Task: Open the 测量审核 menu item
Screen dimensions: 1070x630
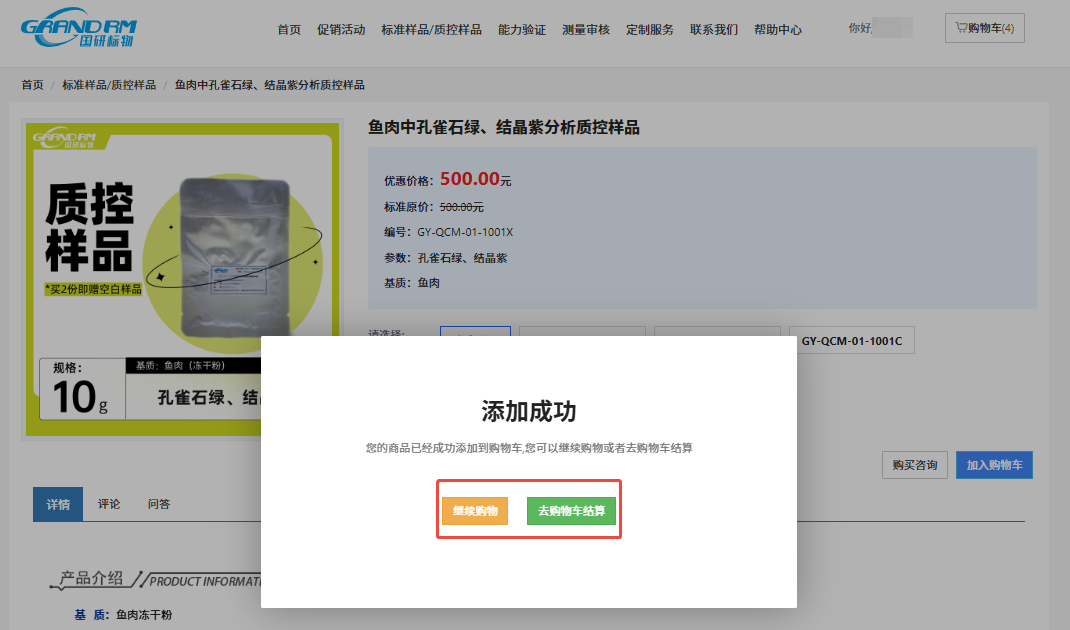Action: (586, 30)
